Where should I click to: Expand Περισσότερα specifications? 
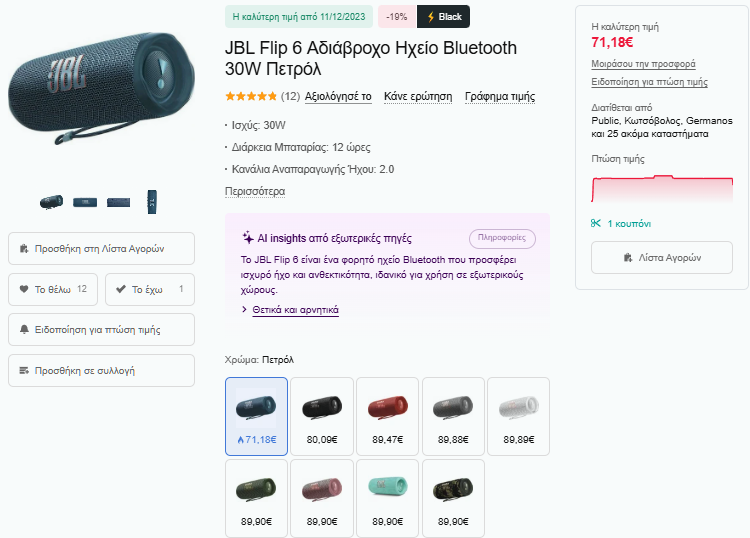point(255,191)
